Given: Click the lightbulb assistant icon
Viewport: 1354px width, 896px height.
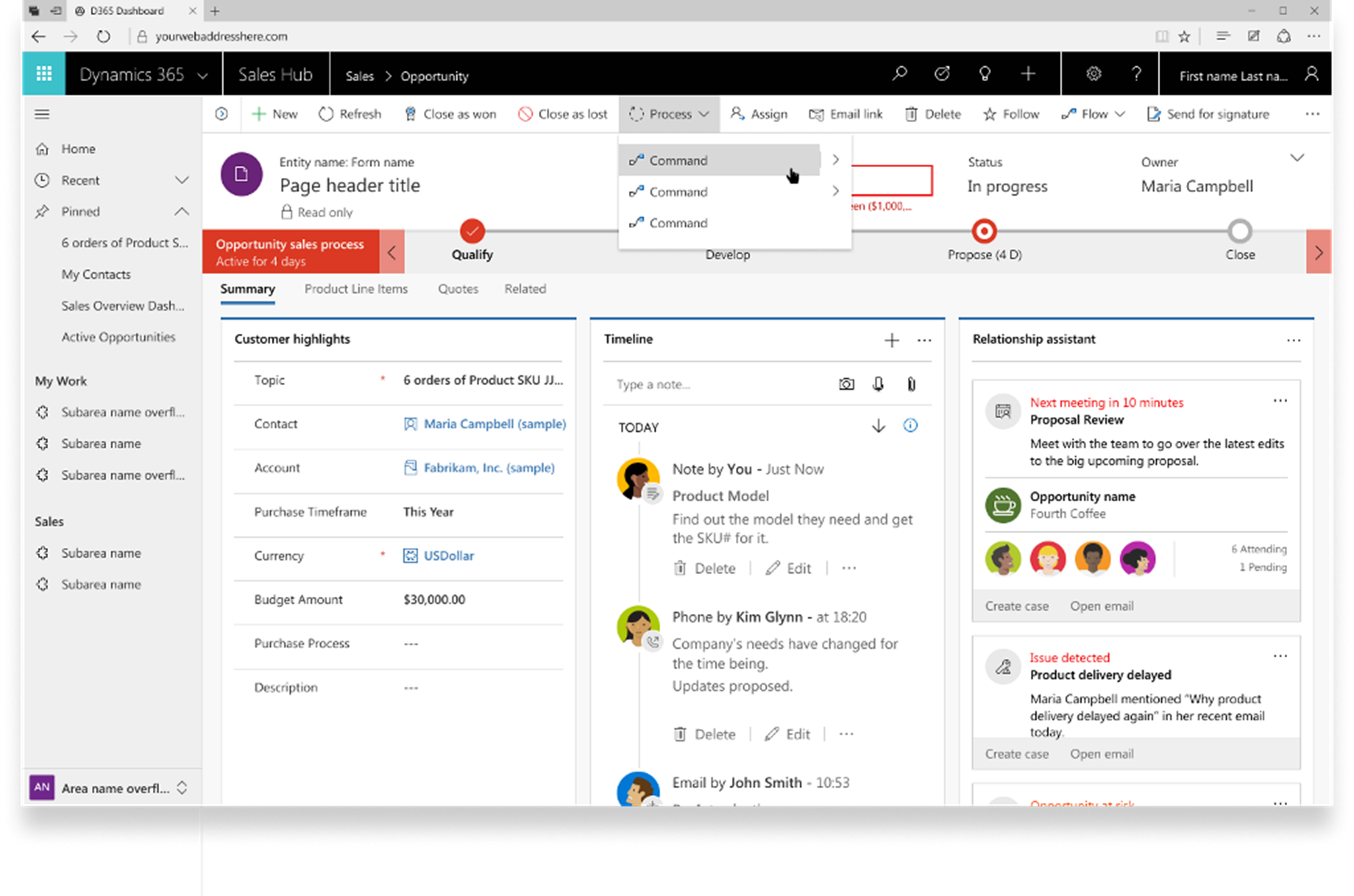Looking at the screenshot, I should [x=984, y=74].
